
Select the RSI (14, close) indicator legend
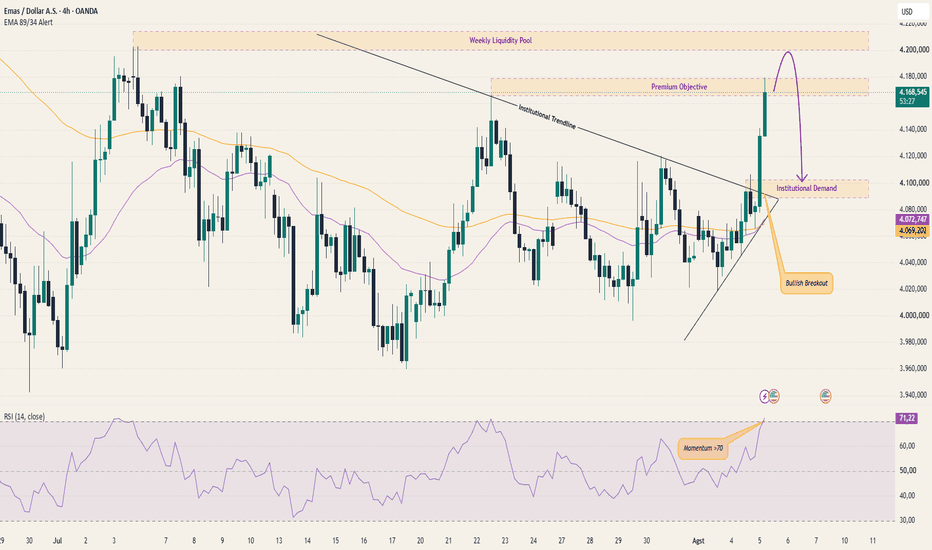click(x=24, y=417)
